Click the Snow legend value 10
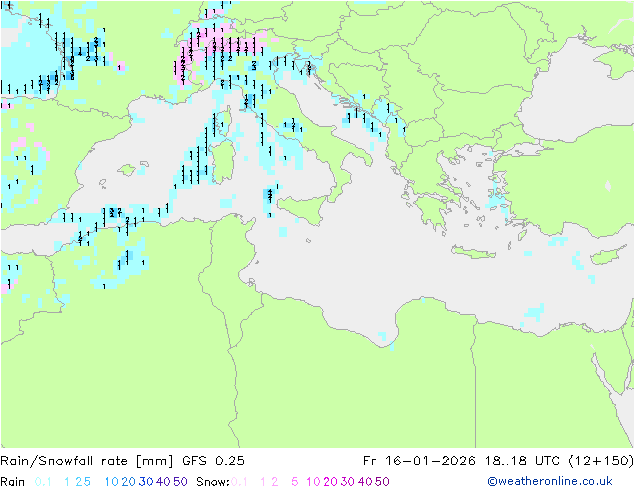The image size is (634, 490). (313, 482)
